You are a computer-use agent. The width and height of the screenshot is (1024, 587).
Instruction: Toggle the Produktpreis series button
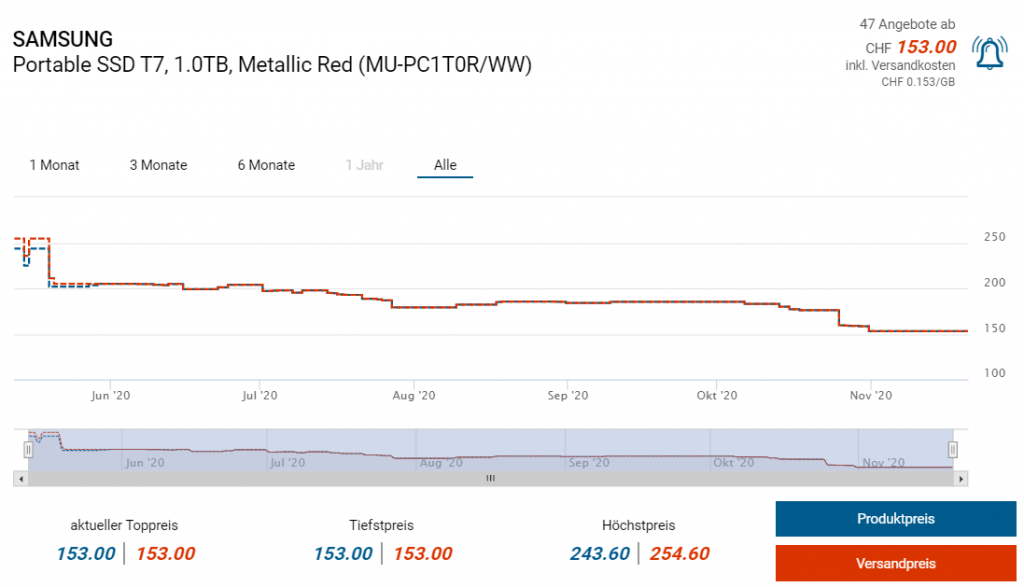895,519
